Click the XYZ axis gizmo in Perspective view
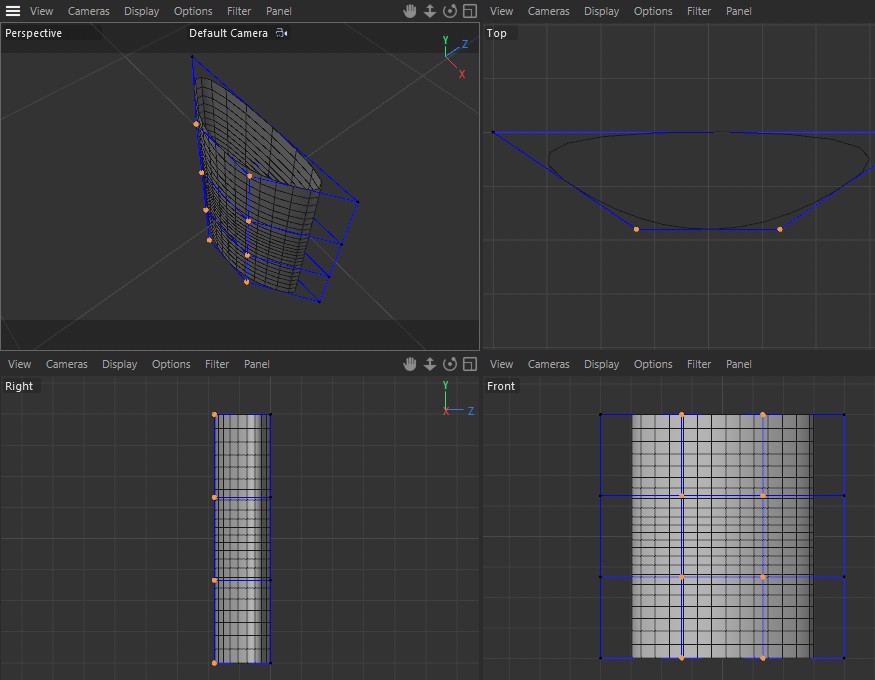 (455, 56)
